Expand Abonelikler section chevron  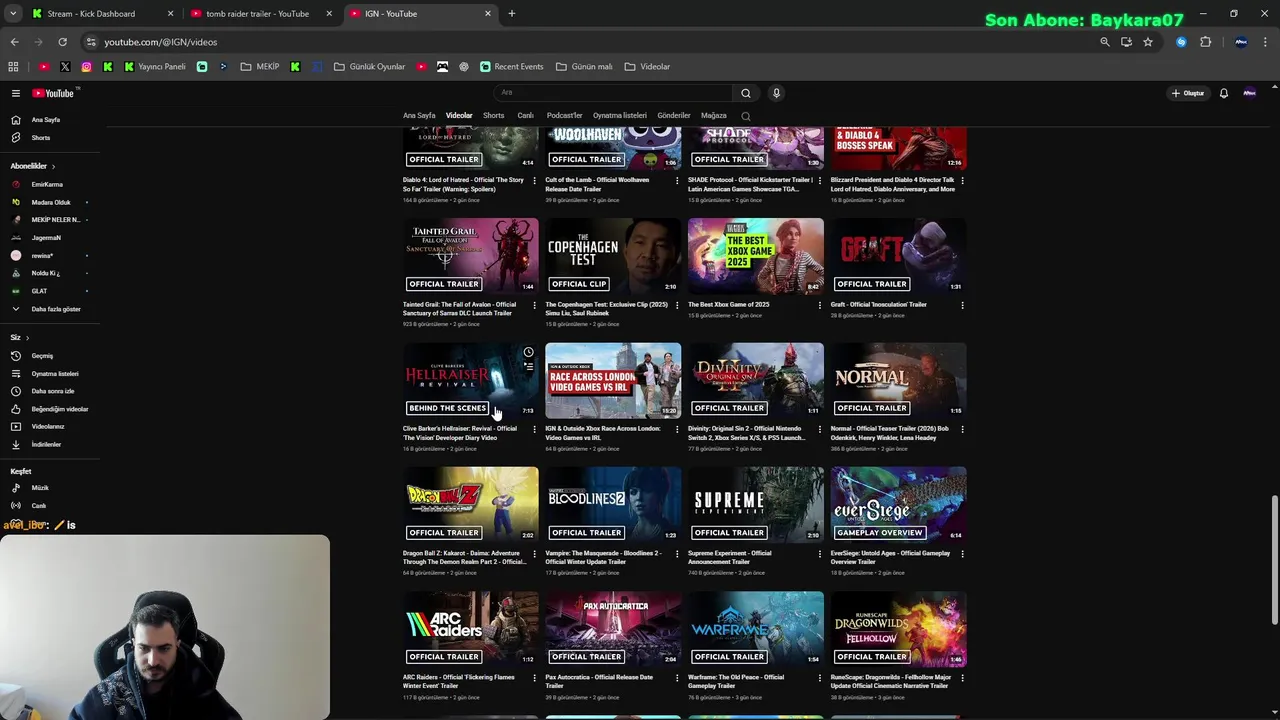[53, 166]
